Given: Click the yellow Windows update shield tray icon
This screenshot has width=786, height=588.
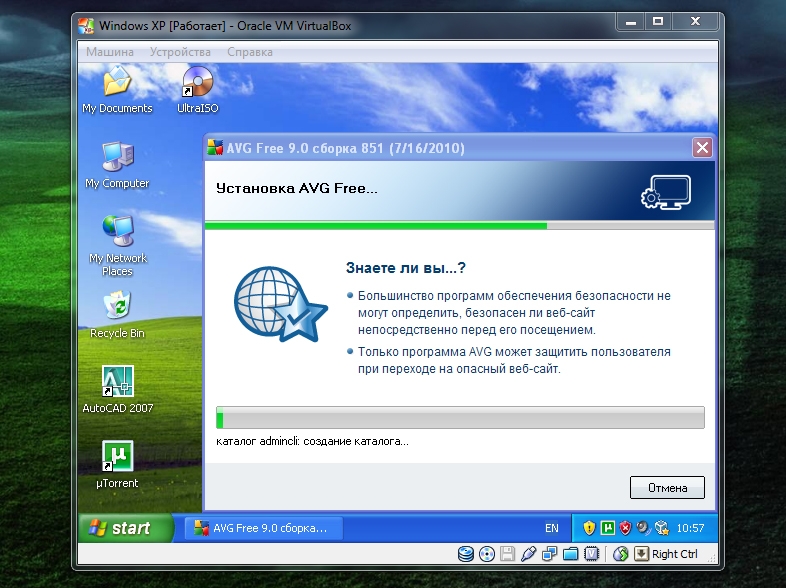Looking at the screenshot, I should click(589, 527).
